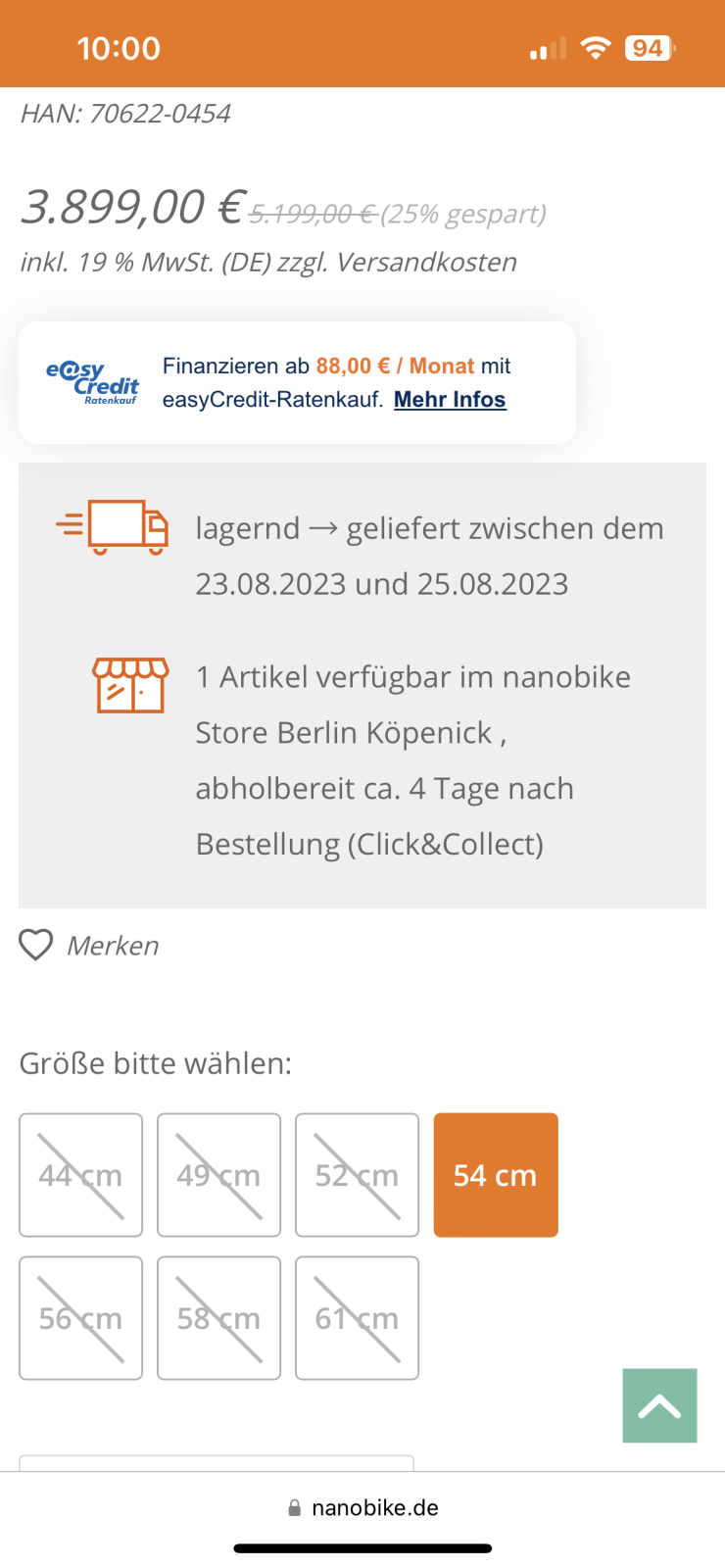The image size is (725, 1568).
Task: Select the 58 cm size option
Action: (x=218, y=1318)
